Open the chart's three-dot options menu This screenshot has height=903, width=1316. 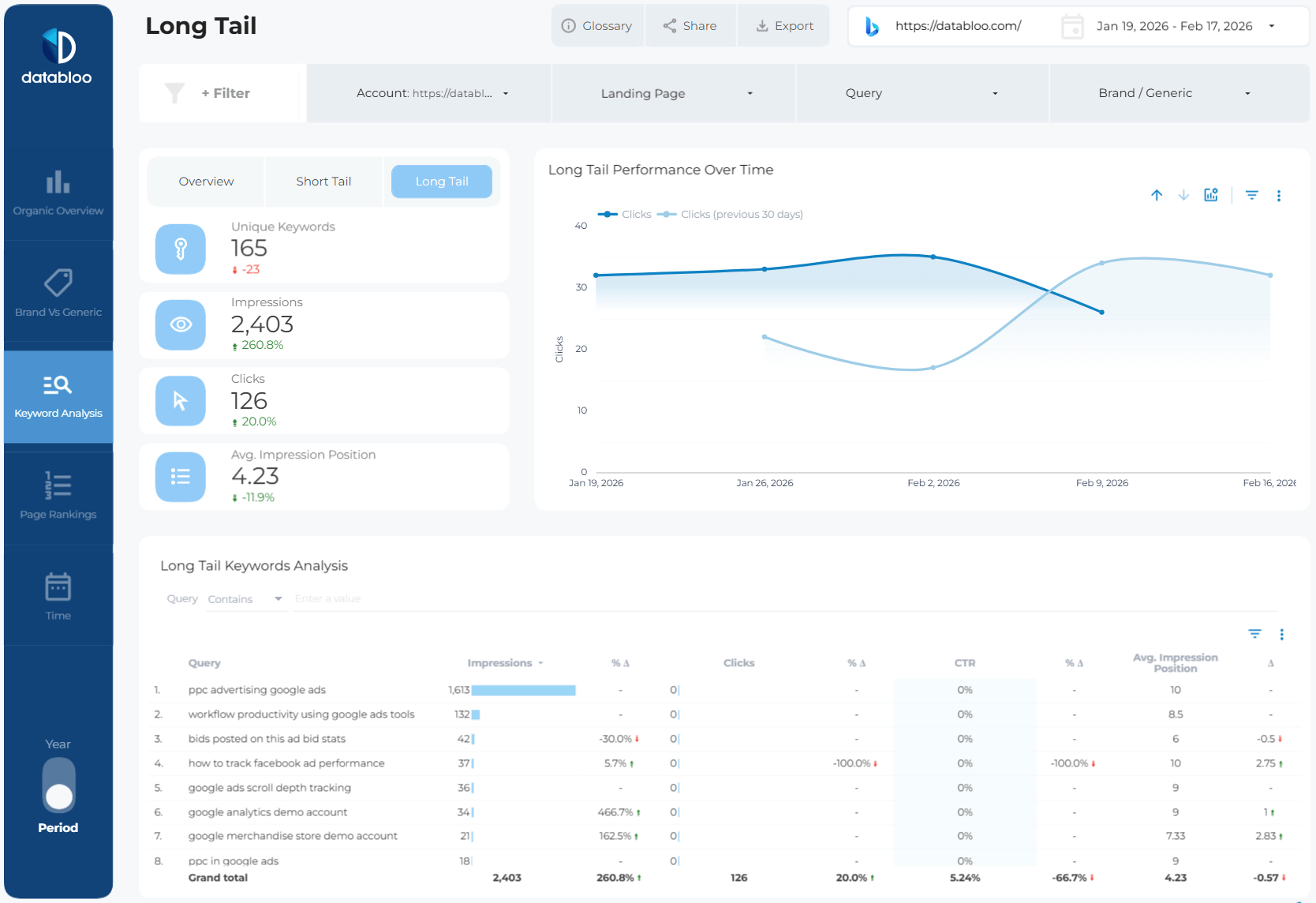coord(1279,196)
